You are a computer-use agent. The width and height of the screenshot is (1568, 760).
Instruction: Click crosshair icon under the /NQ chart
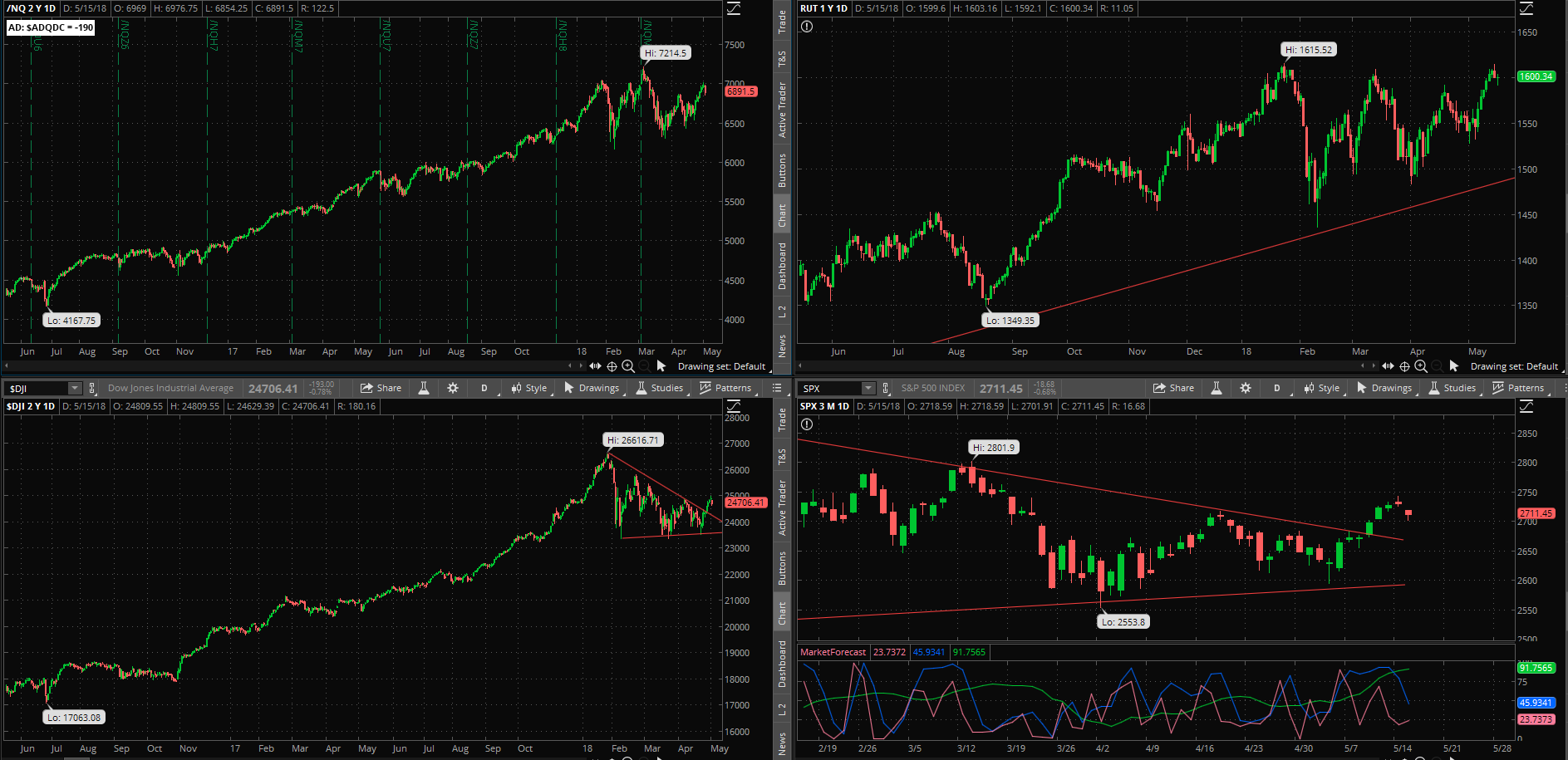tap(612, 366)
